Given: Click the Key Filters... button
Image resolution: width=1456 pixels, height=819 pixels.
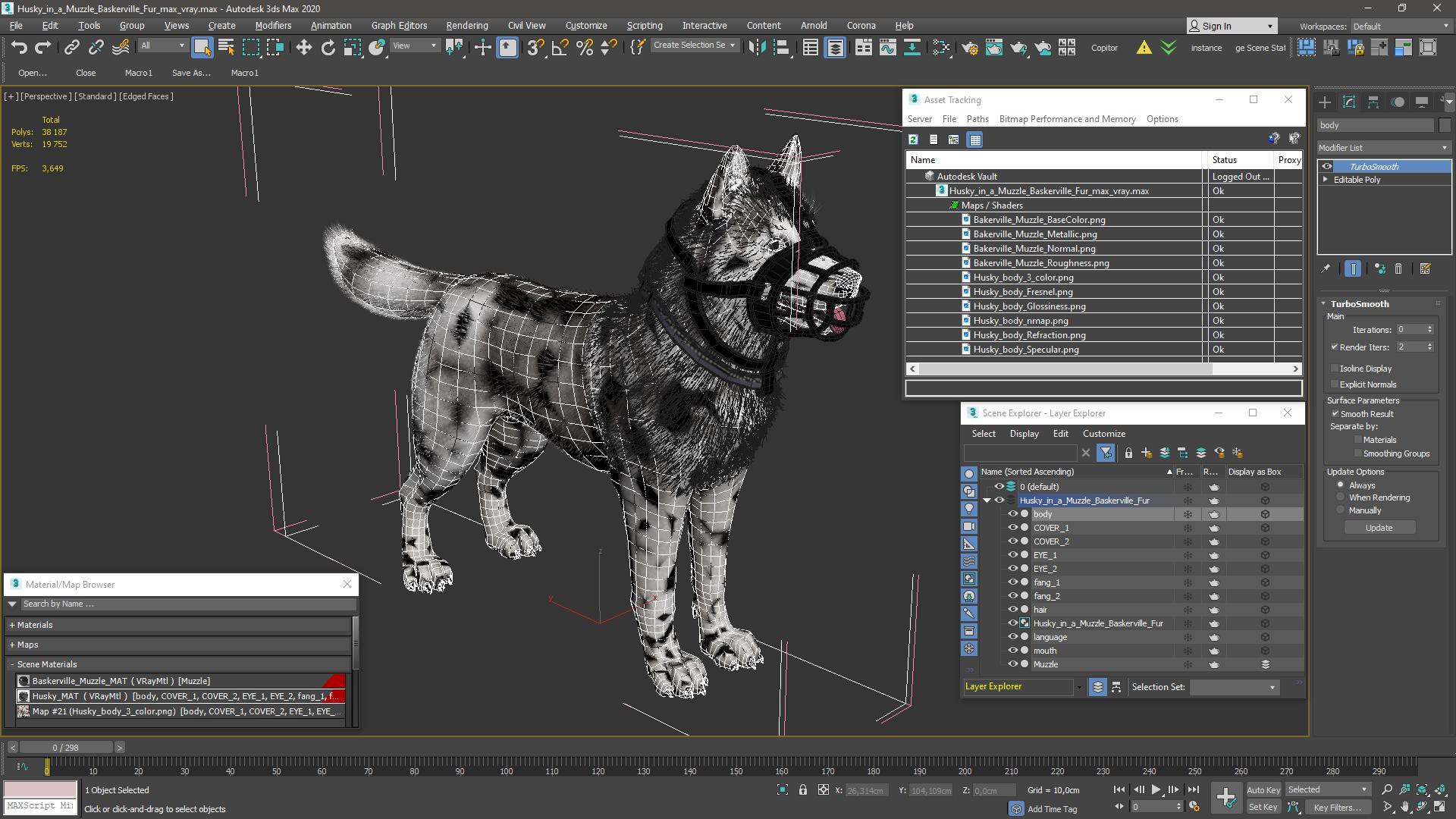Looking at the screenshot, I should (x=1337, y=807).
